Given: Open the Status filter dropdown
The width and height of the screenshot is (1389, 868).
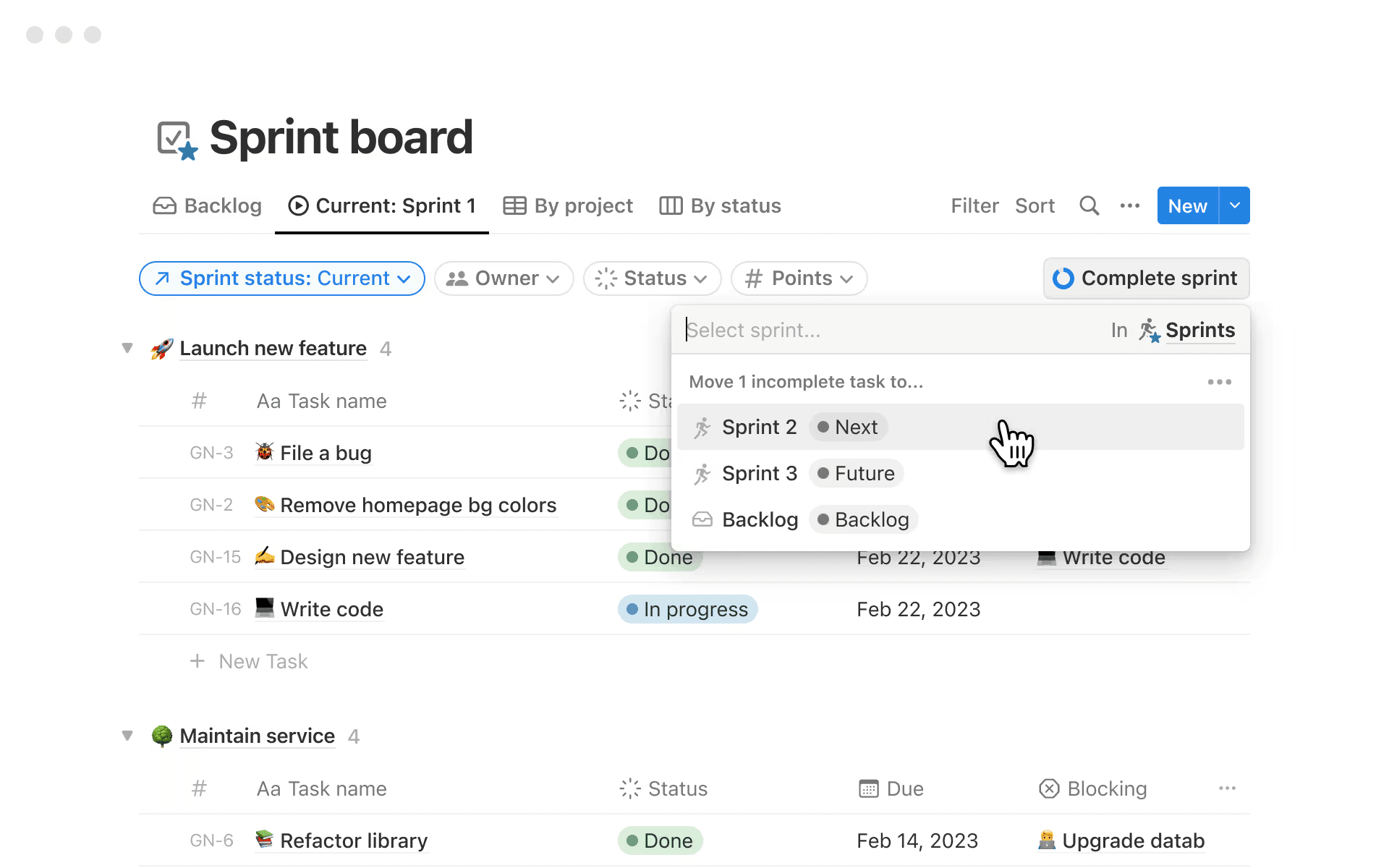Looking at the screenshot, I should pyautogui.click(x=651, y=278).
